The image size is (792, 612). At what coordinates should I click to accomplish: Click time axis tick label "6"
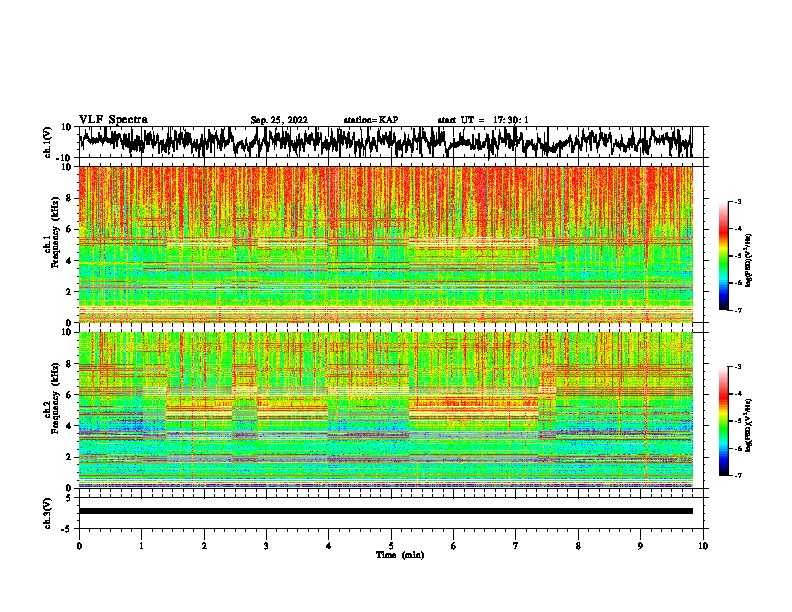(453, 546)
